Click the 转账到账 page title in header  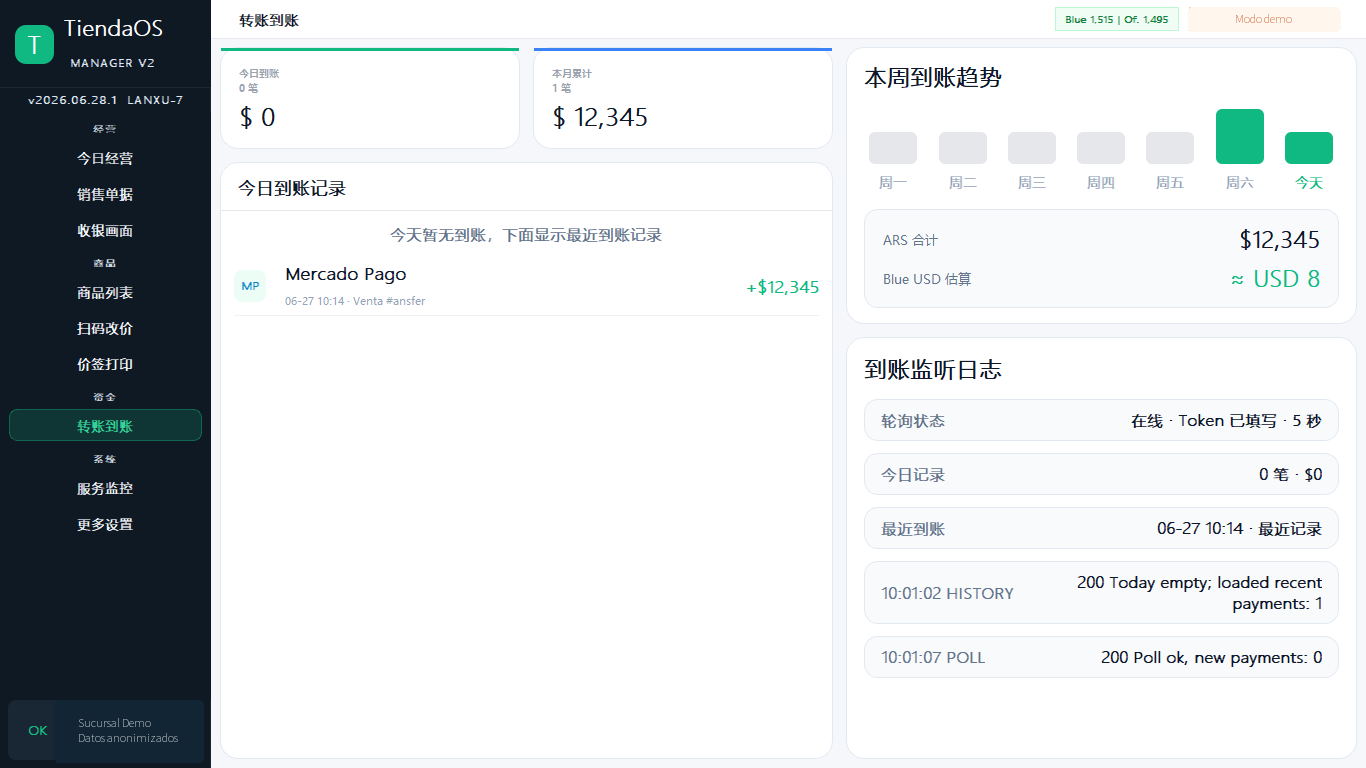tap(269, 20)
